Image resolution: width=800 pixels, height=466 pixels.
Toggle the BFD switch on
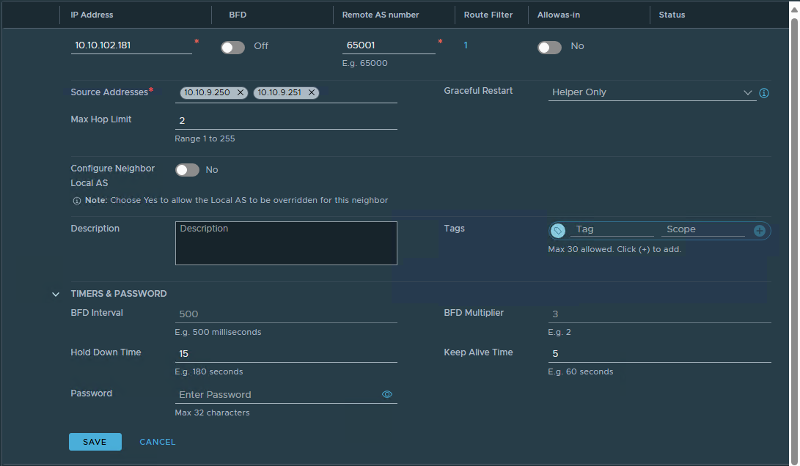click(x=232, y=47)
